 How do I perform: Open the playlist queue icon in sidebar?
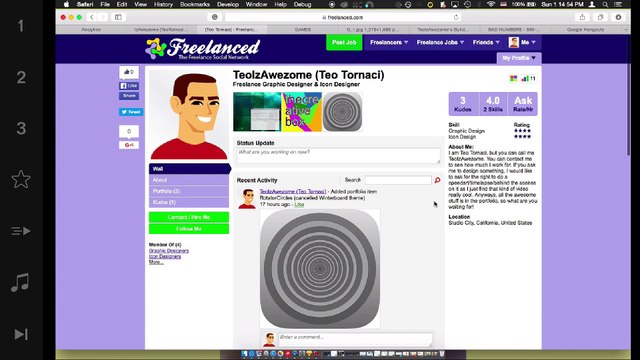(21, 231)
